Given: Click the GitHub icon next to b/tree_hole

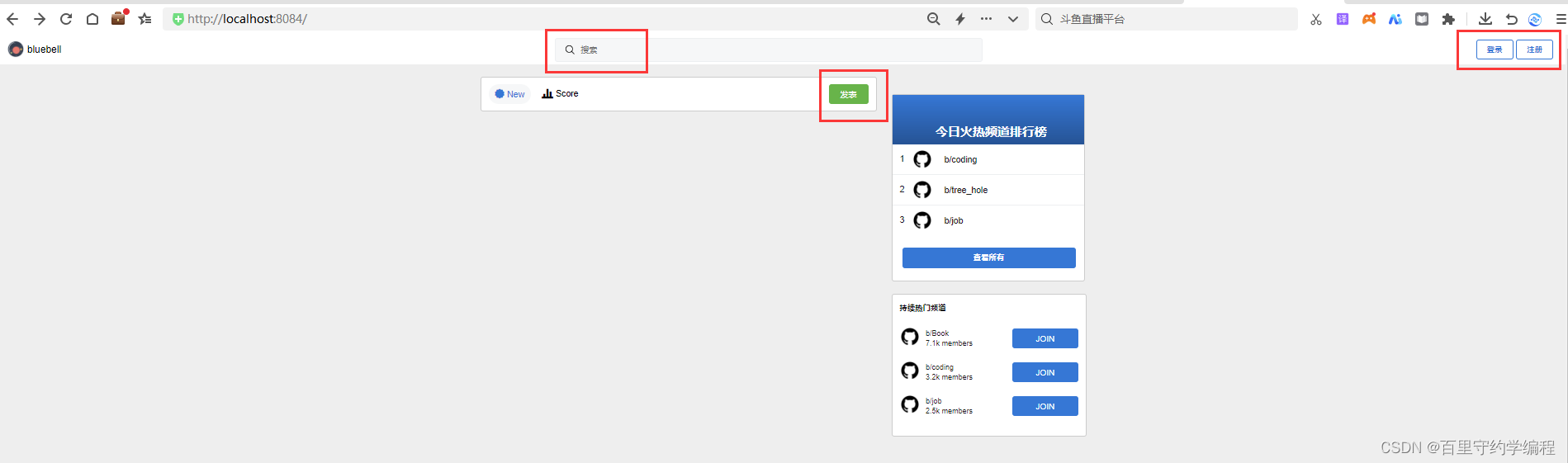Looking at the screenshot, I should coord(922,190).
